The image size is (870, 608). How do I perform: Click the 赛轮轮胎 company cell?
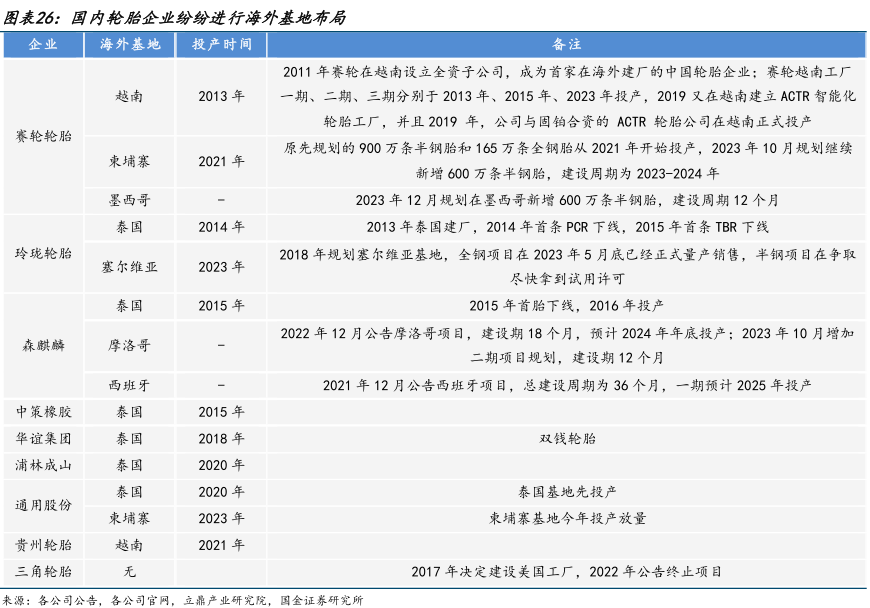[44, 135]
